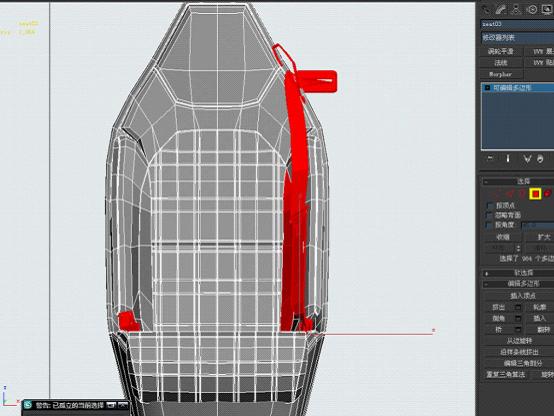The width and height of the screenshot is (554, 416).
Task: Open the modifier list dropdown
Action: pos(517,37)
